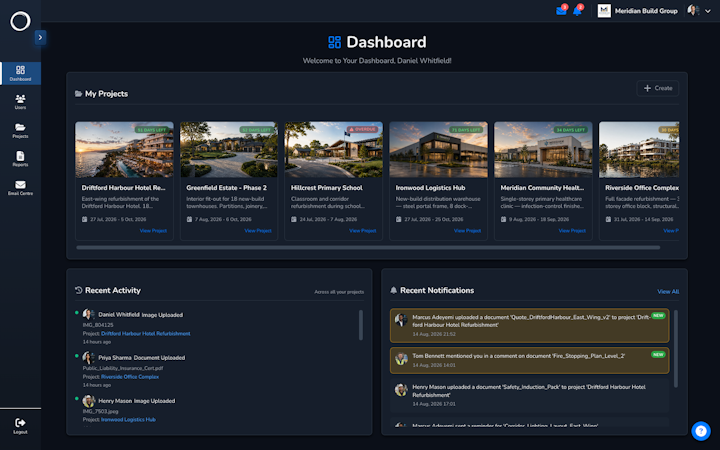
Task: Open Dashboard in the sidebar
Action: pyautogui.click(x=20, y=73)
